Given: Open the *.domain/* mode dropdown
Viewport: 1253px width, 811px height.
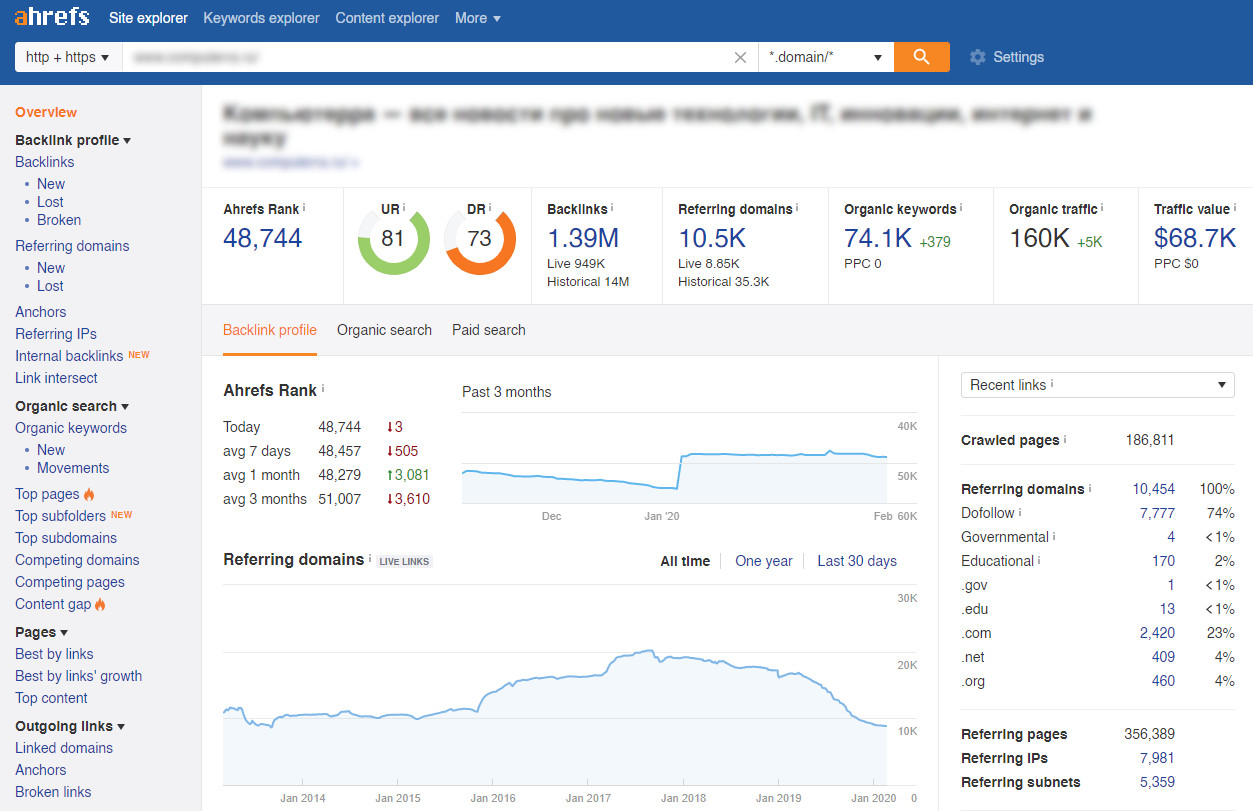Looking at the screenshot, I should (x=825, y=57).
